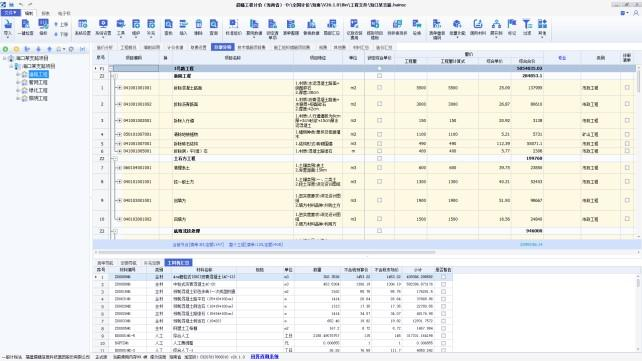Click the 材料名称 header in bottom table
The height and width of the screenshot is (361, 642).
pos(205,270)
